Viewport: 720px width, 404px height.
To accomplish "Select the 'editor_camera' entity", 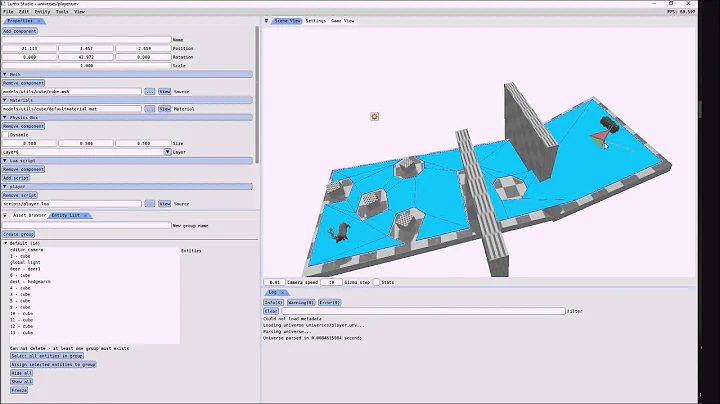I will 26,250.
